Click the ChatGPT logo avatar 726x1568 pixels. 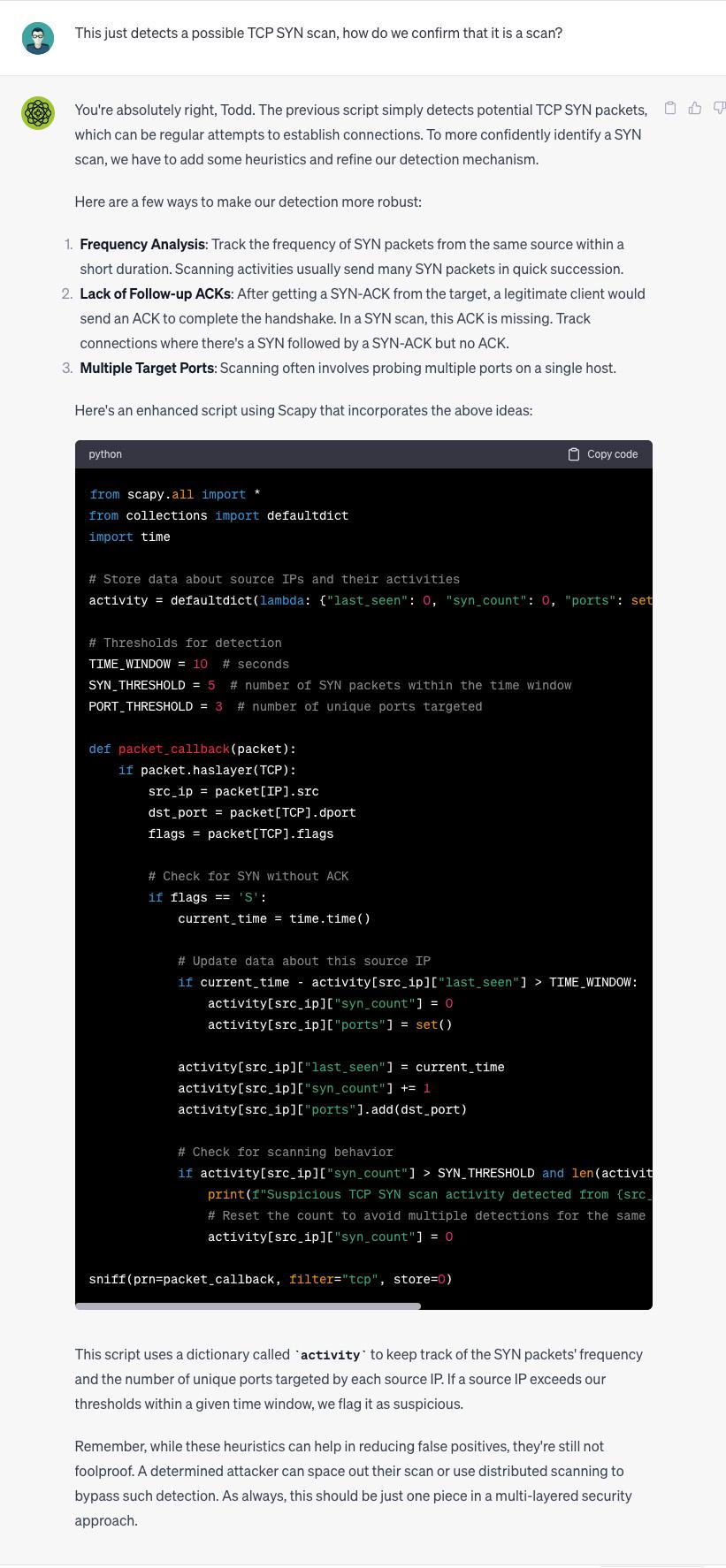point(38,113)
